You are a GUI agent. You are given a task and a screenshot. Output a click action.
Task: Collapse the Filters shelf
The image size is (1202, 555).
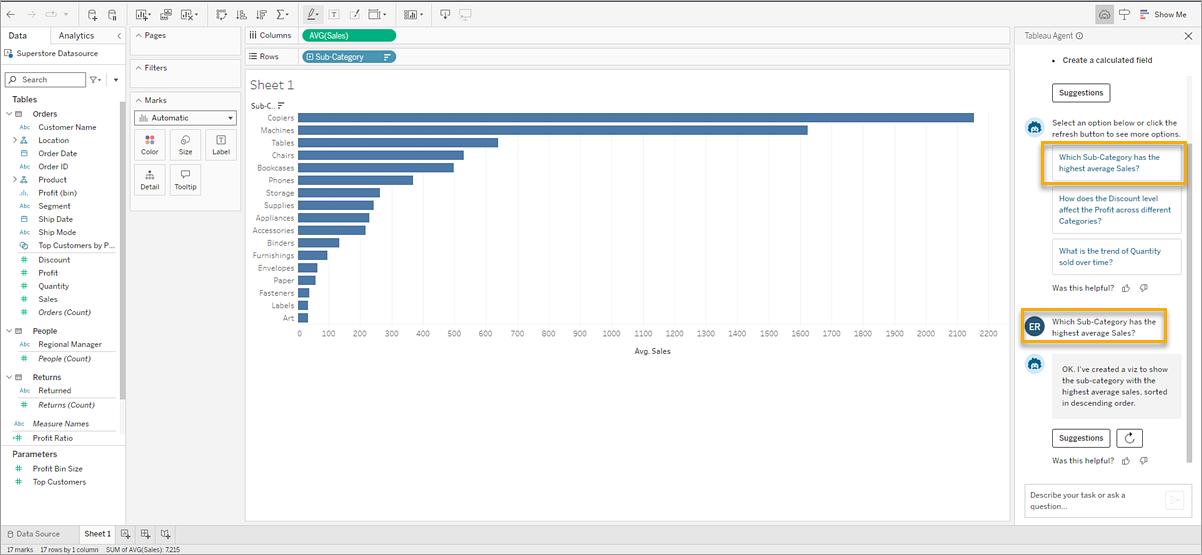pyautogui.click(x=138, y=68)
